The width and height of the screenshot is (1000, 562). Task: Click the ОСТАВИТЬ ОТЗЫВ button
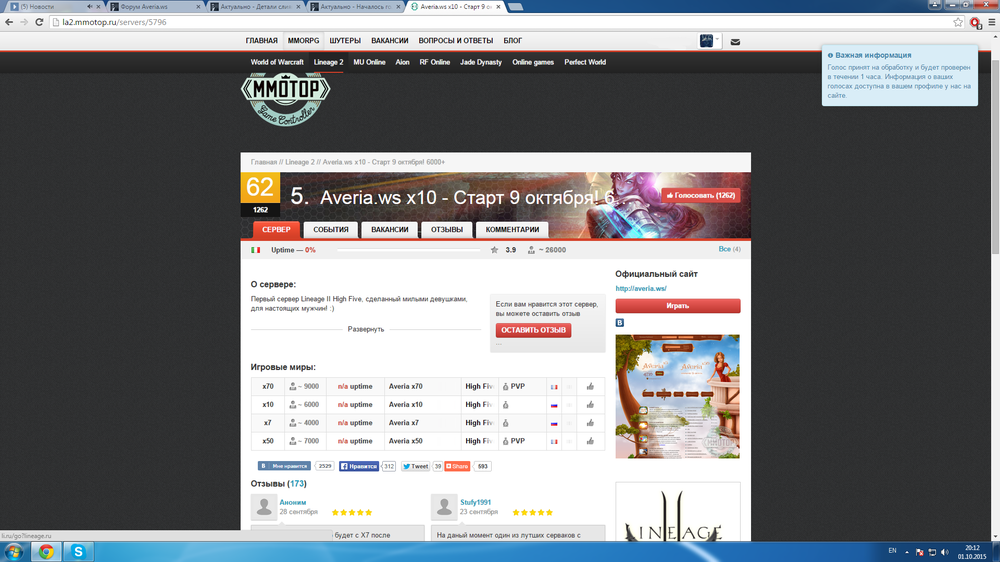click(533, 330)
